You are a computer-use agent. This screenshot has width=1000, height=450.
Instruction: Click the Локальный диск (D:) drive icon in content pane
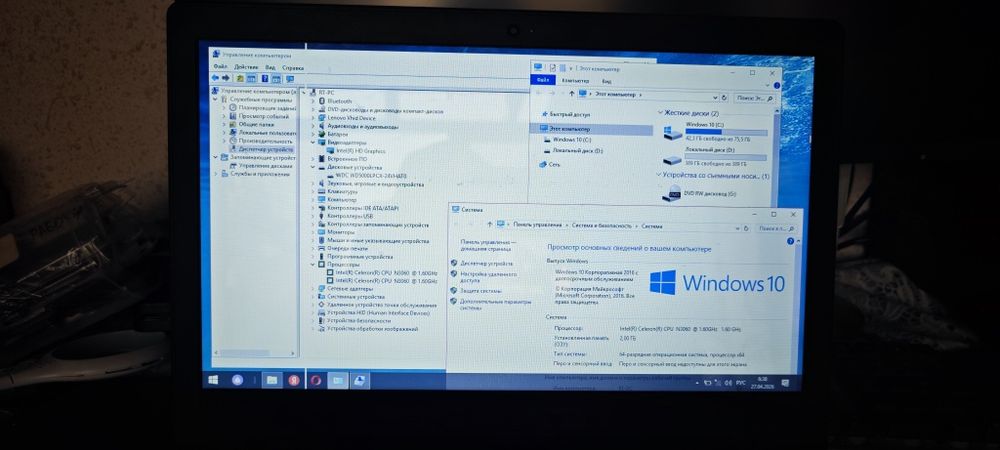point(672,160)
